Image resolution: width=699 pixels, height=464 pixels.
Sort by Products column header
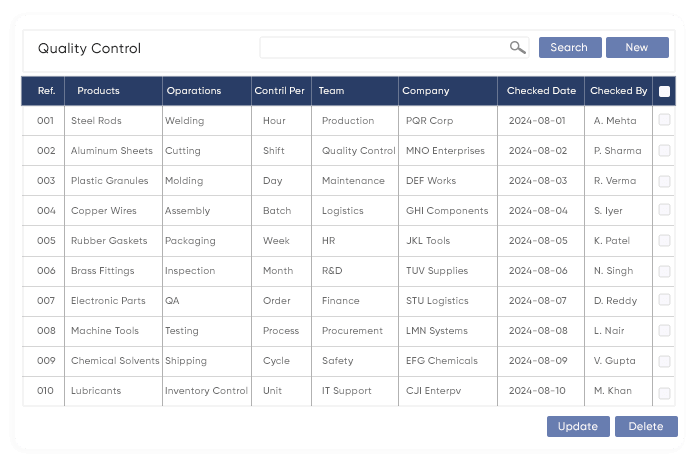pos(98,91)
